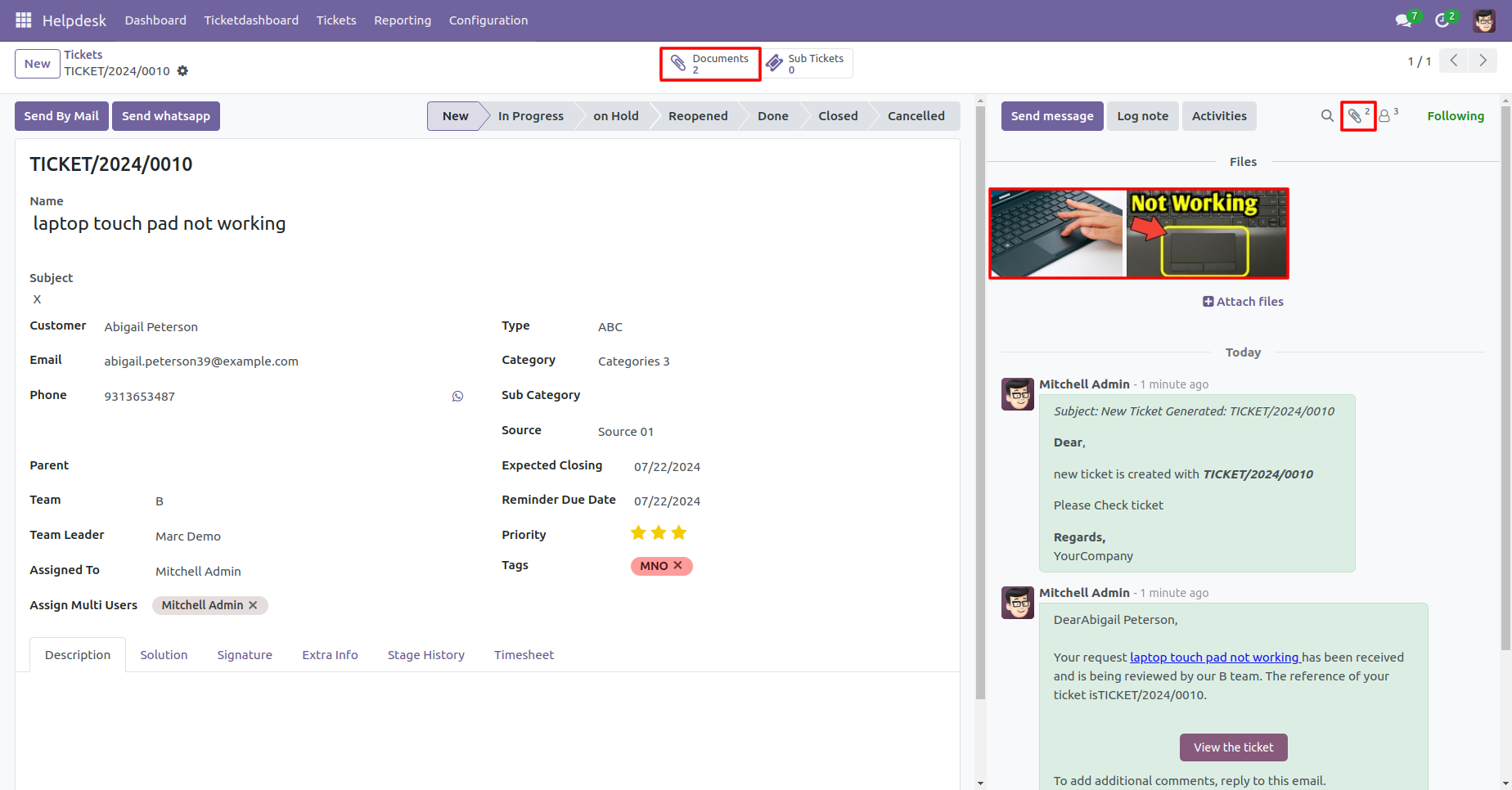Click the WhatsApp icon beside the phone number
The image size is (1512, 790).
point(457,396)
